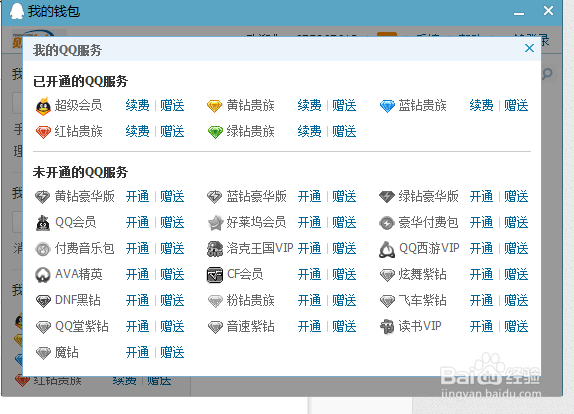Image resolution: width=574 pixels, height=414 pixels.
Task: Click the CF会员 icon
Action: coord(215,275)
